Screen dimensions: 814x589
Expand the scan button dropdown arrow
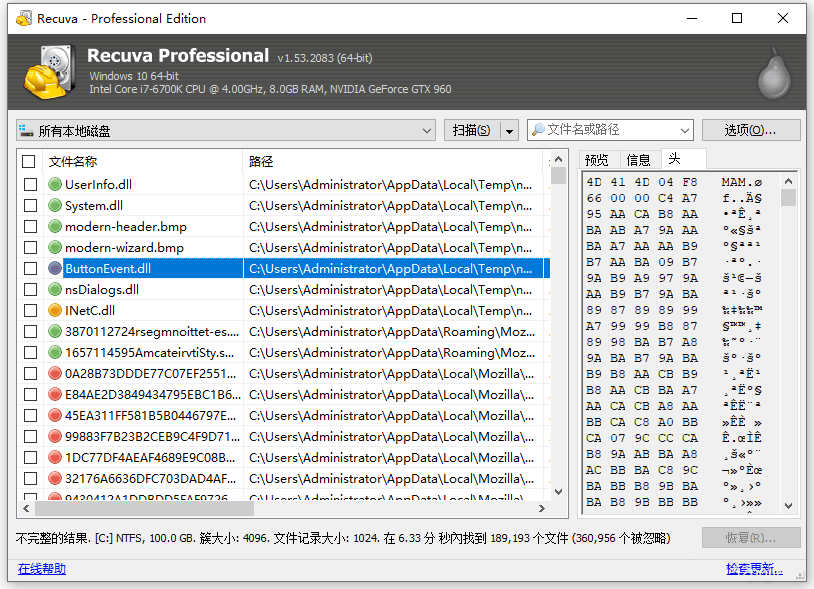pos(510,131)
